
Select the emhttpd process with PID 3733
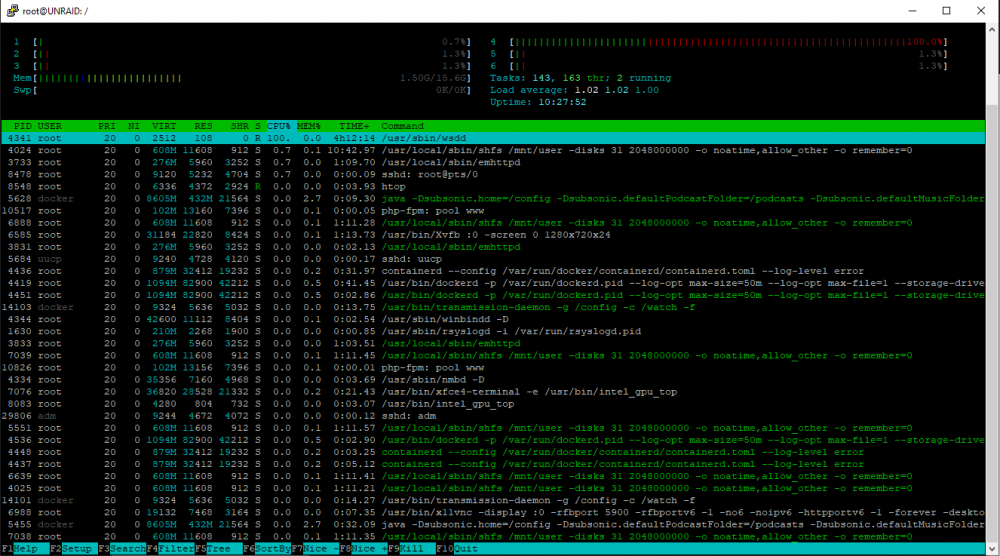493,163
